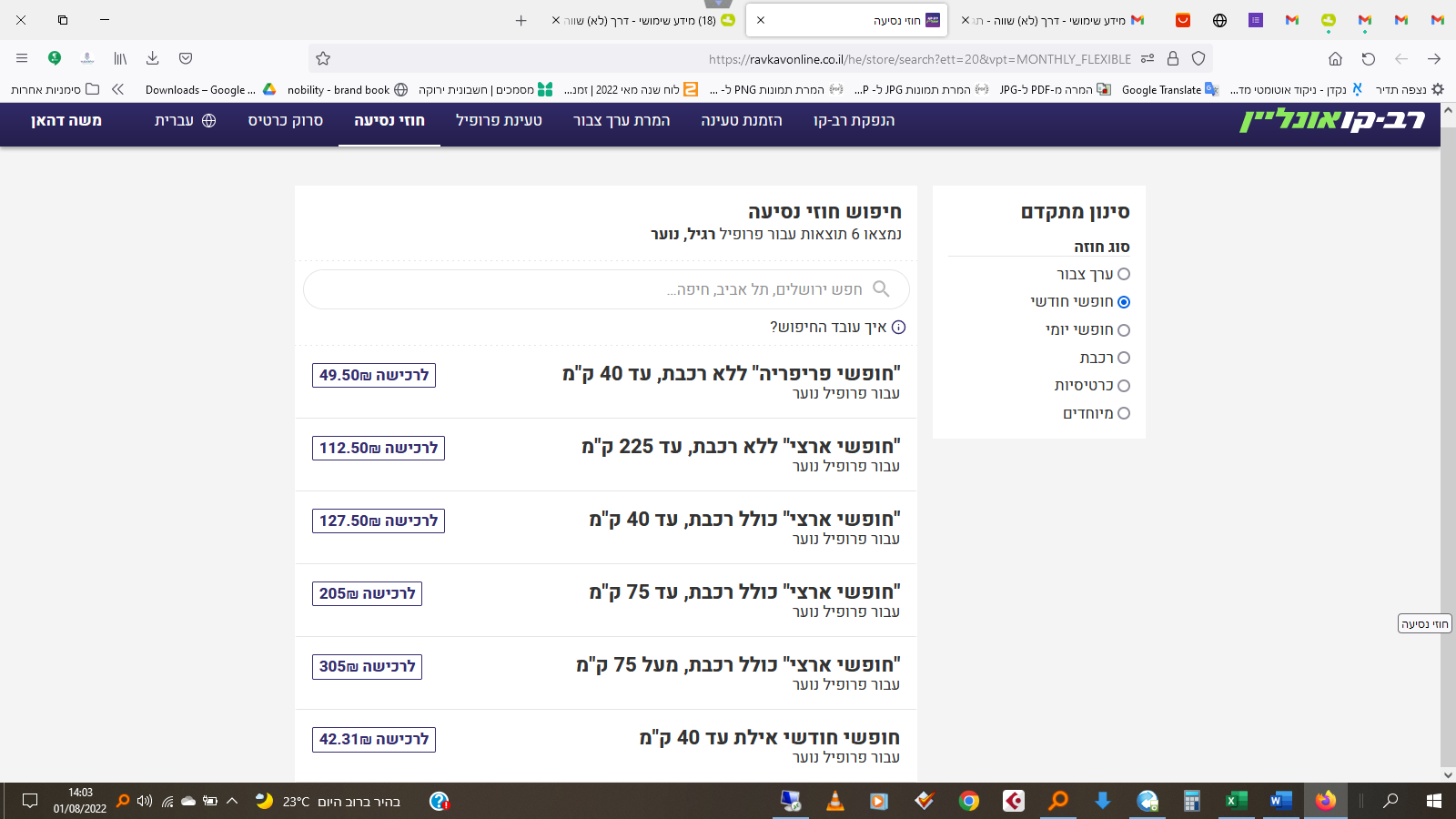Buy the ₪49.50 חופשי פריפריה contract
Screen dimensions: 1456x819
(374, 375)
